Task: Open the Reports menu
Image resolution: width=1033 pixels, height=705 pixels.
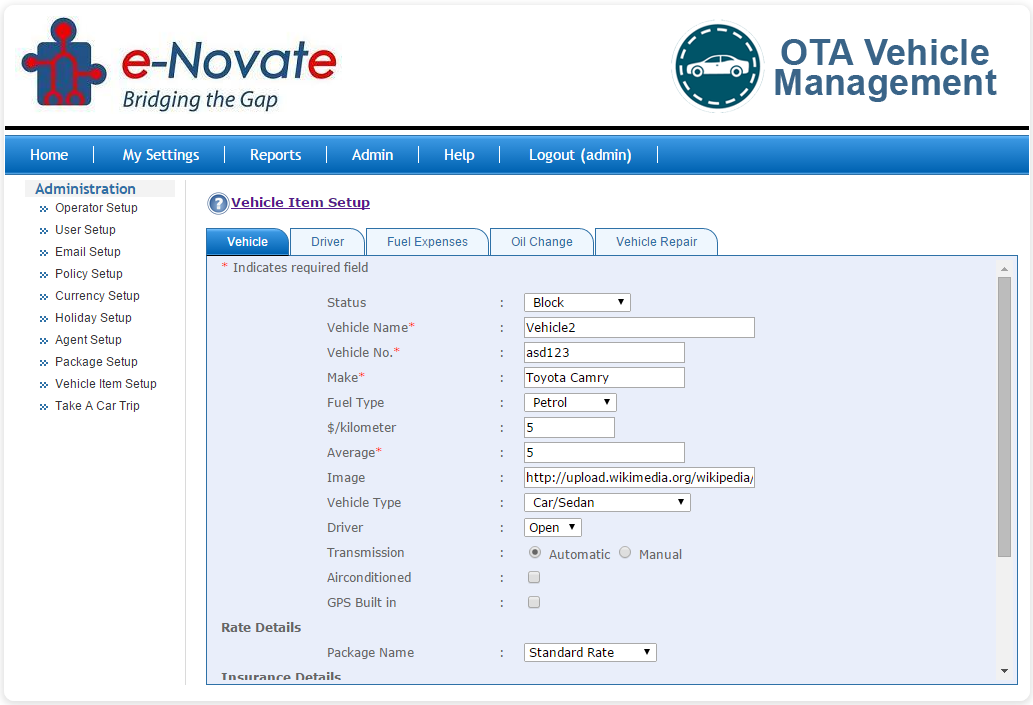Action: click(275, 154)
